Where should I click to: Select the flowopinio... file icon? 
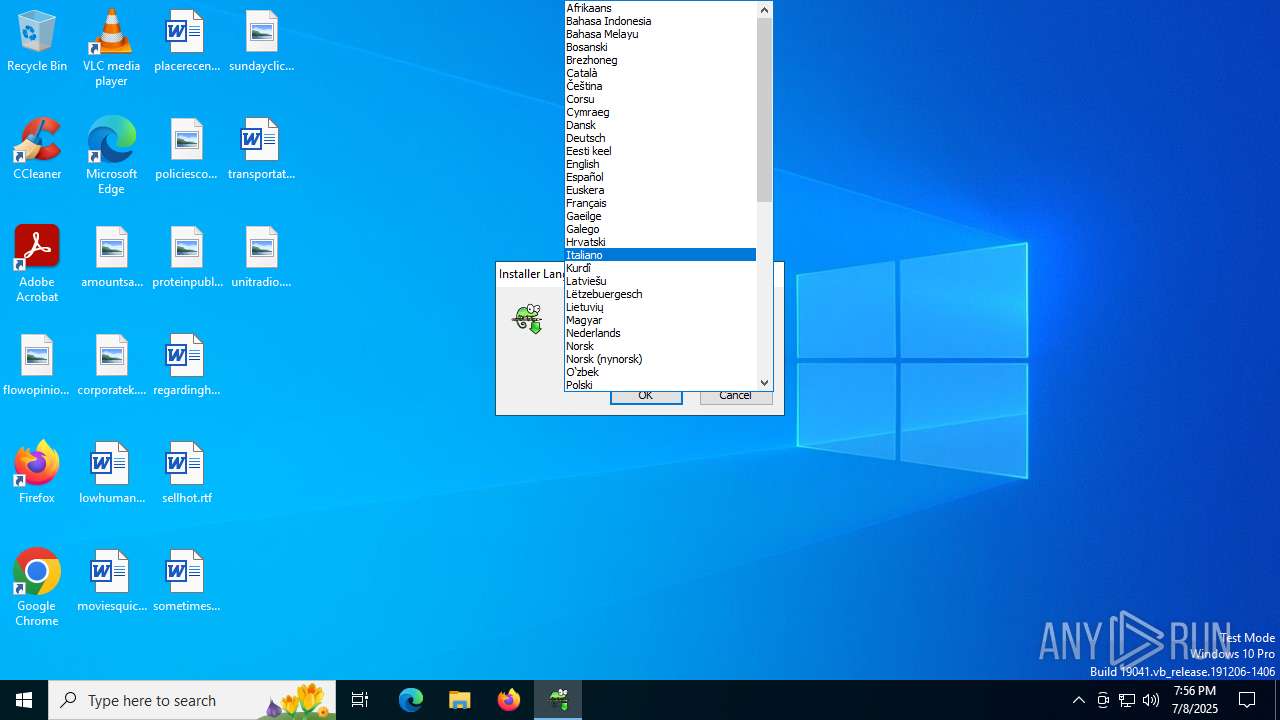37,366
